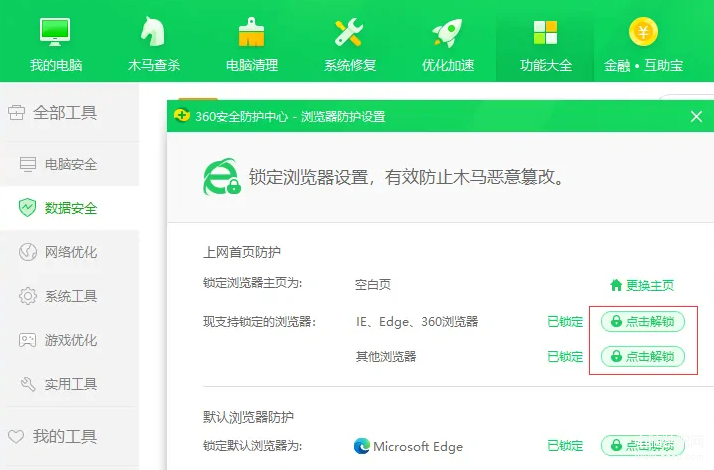Click the Microsoft Edge text

pyautogui.click(x=418, y=446)
